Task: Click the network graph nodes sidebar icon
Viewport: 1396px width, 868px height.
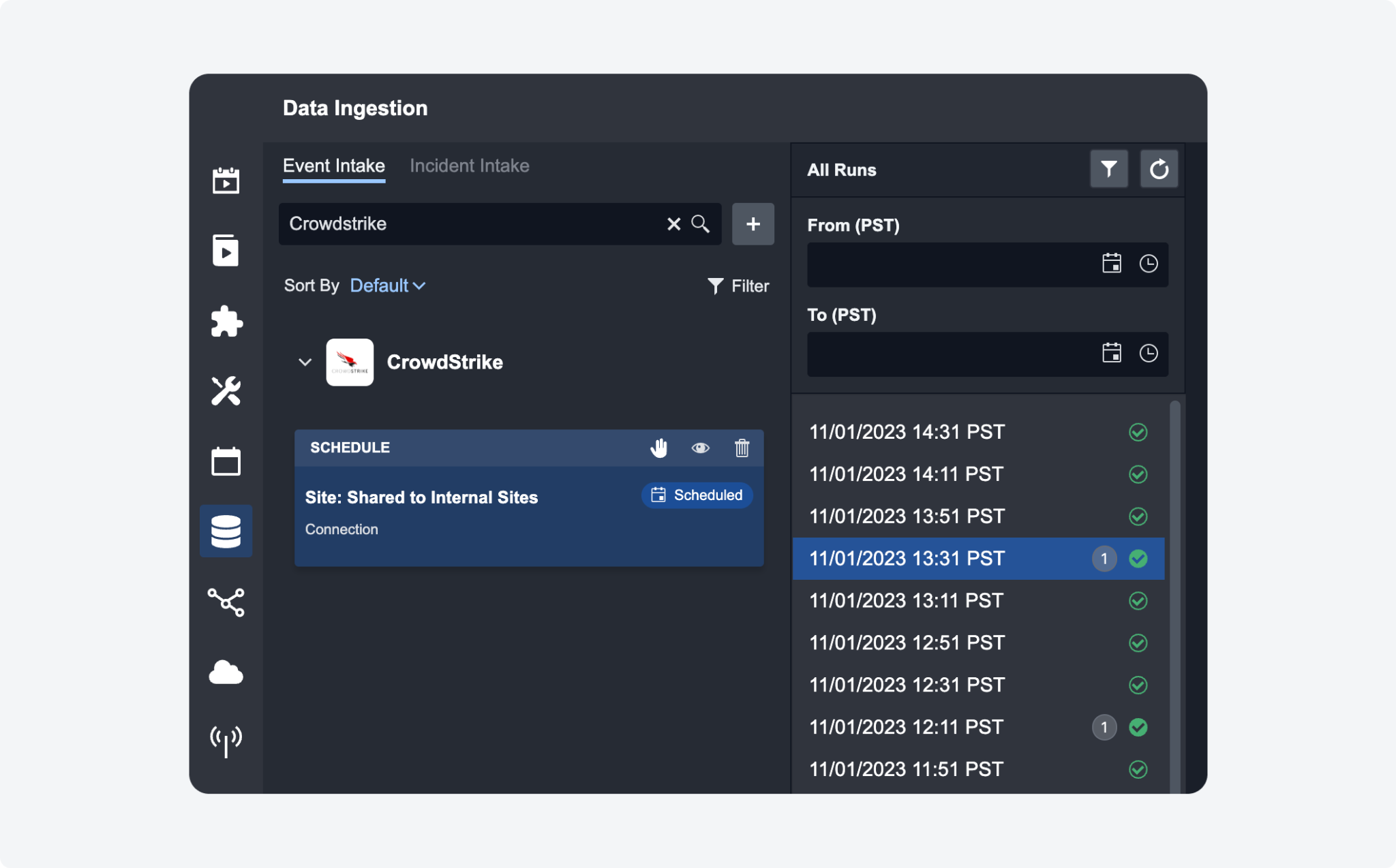Action: coord(226,602)
